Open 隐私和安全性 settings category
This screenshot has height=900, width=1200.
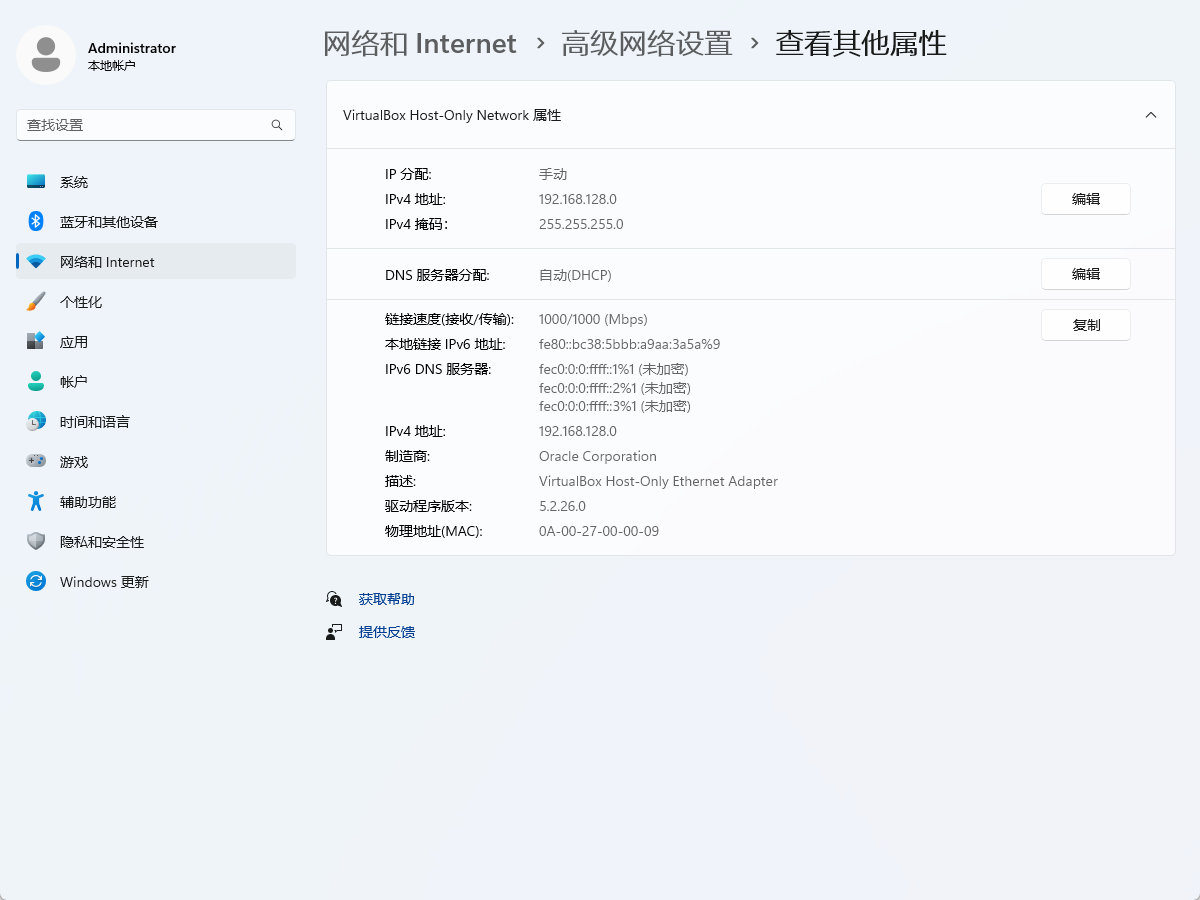[x=156, y=542]
